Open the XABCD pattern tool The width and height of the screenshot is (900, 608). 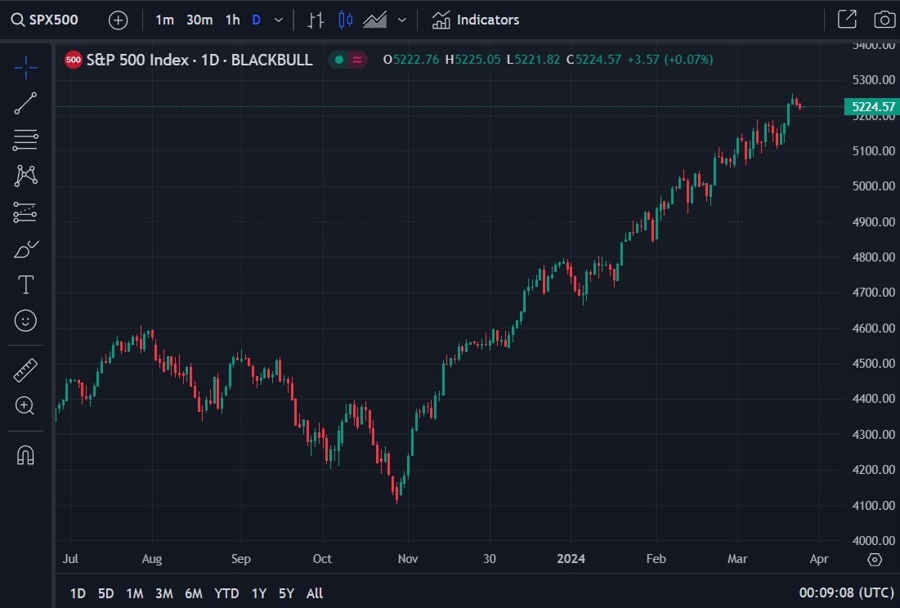coord(26,175)
